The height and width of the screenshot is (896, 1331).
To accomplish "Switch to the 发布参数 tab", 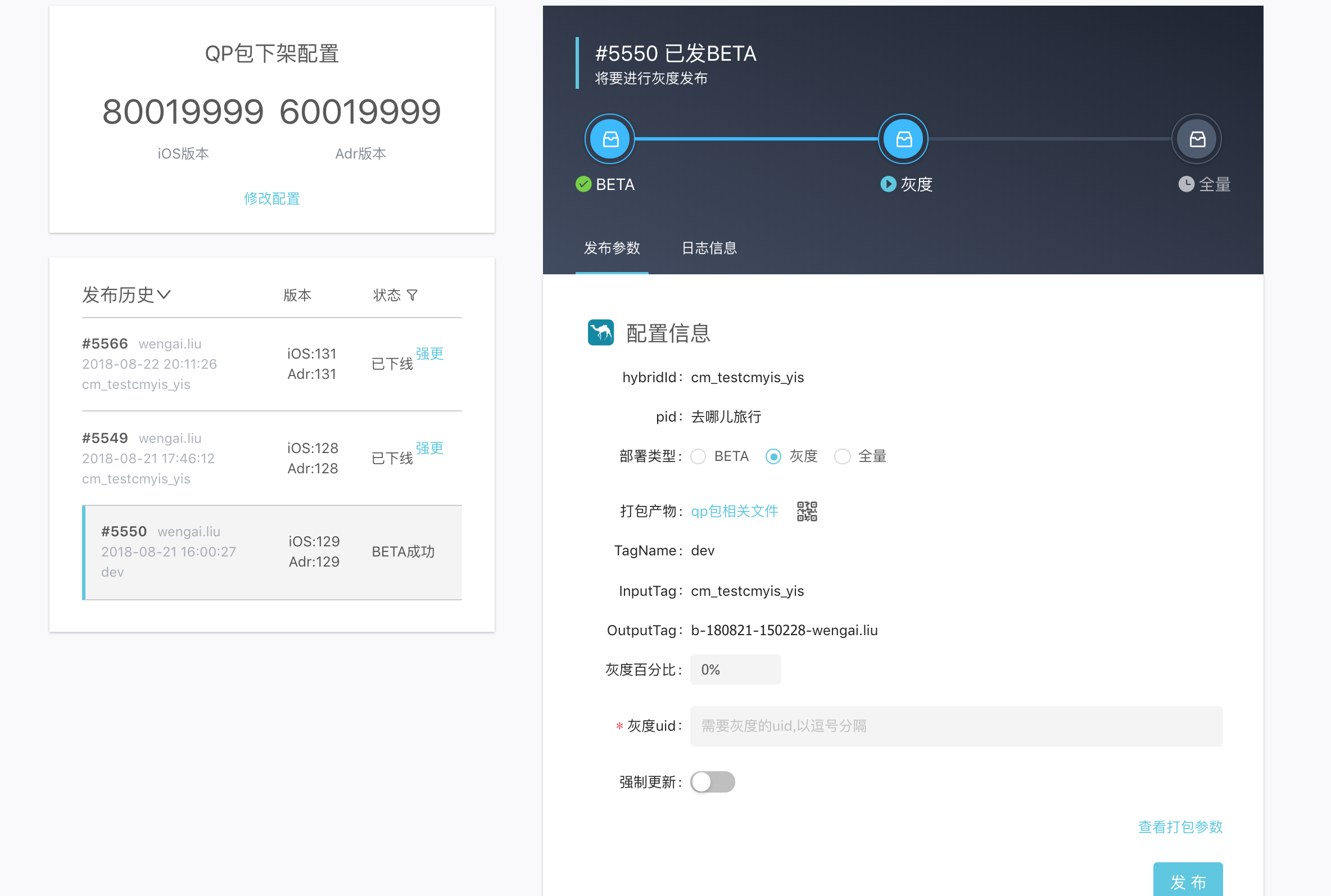I will pyautogui.click(x=612, y=248).
